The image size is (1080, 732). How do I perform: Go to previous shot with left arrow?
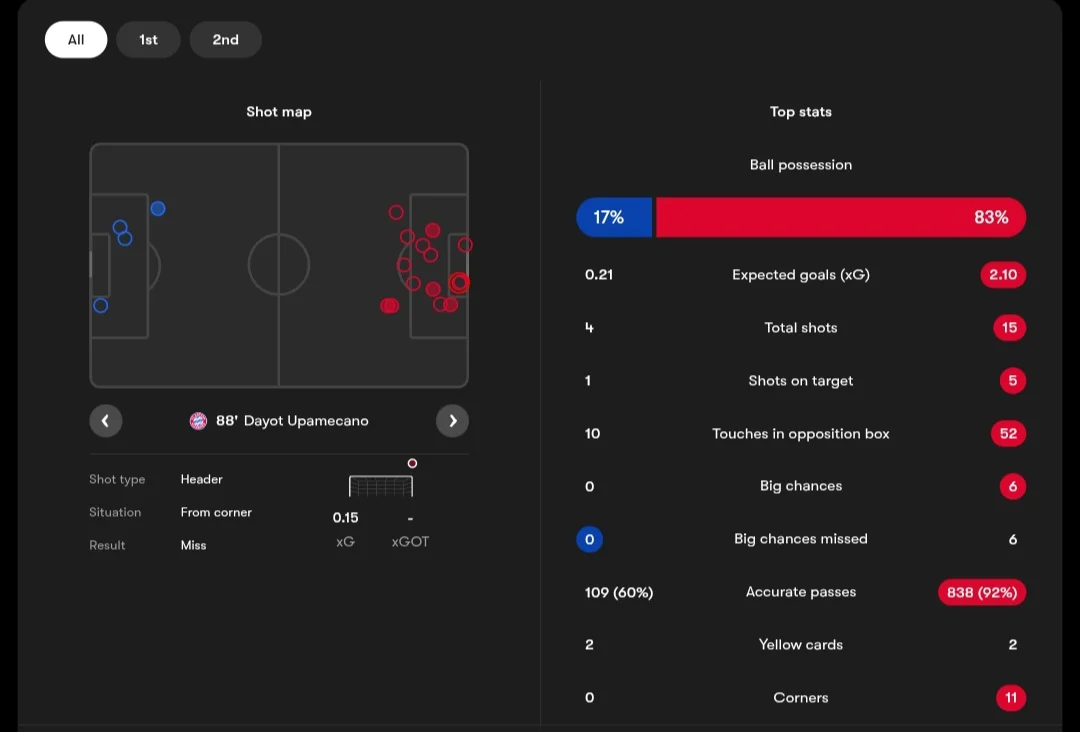[x=105, y=421]
